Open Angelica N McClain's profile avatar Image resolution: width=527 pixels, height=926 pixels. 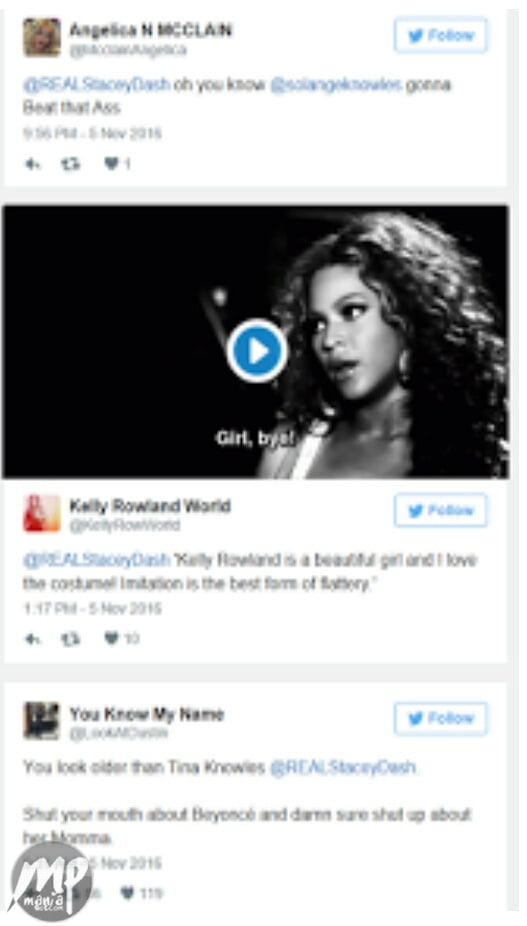pos(42,38)
